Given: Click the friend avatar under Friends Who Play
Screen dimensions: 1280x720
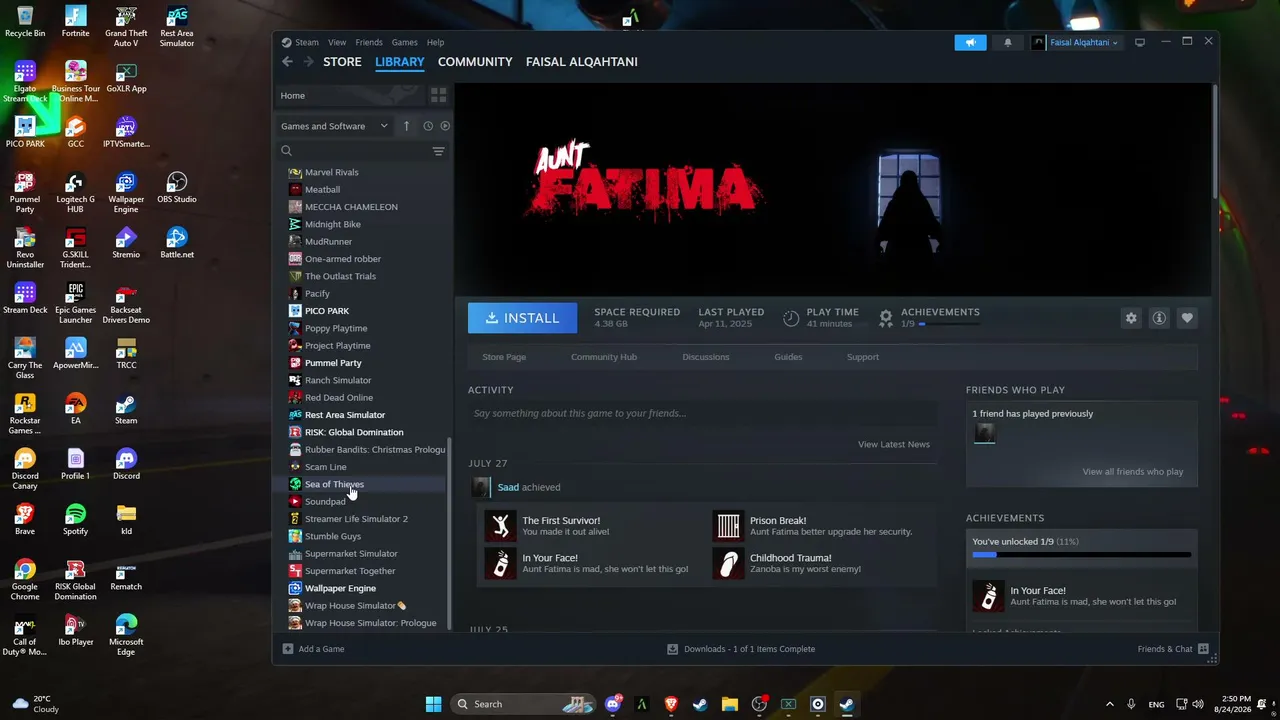Looking at the screenshot, I should 985,433.
